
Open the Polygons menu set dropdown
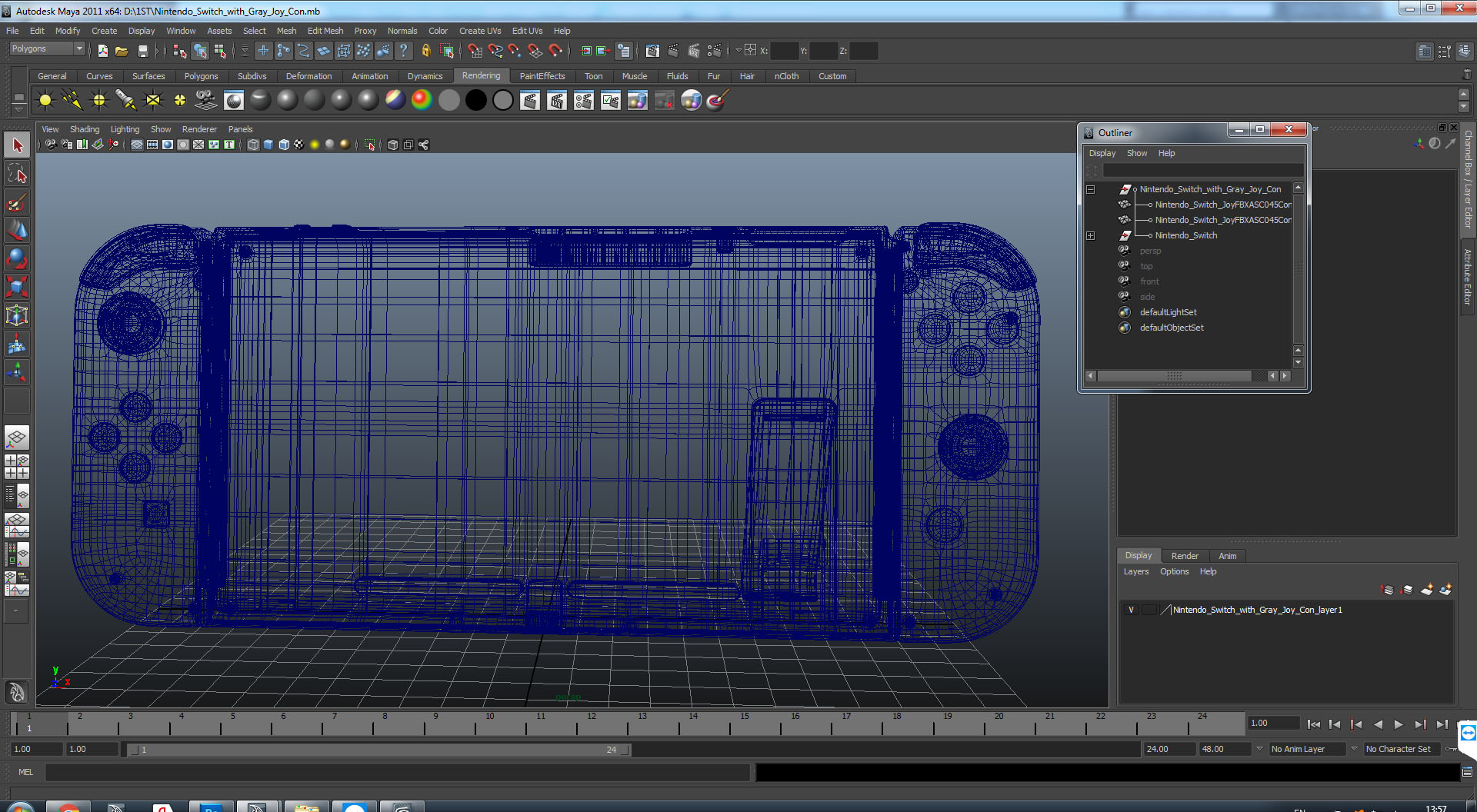(47, 48)
